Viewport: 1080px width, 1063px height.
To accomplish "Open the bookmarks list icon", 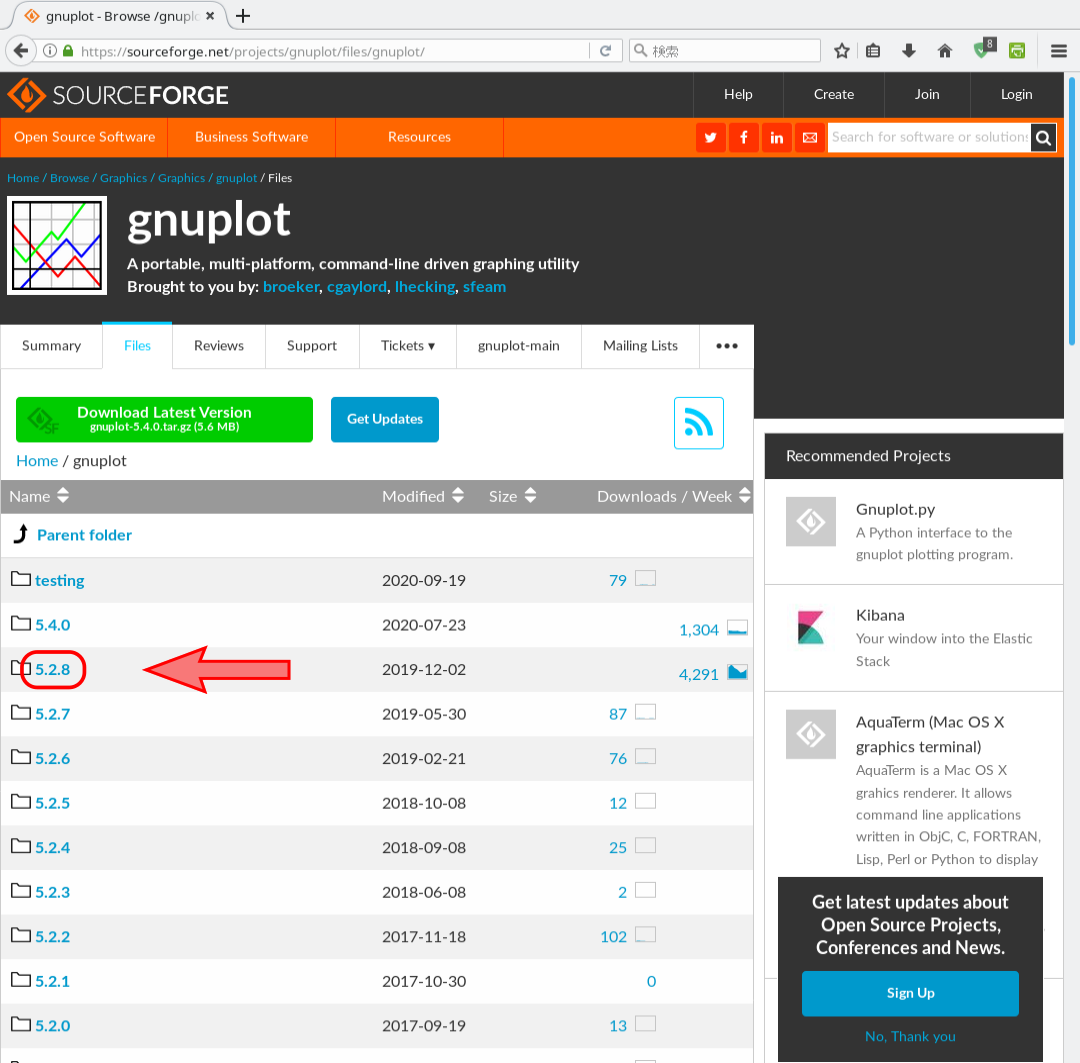I will click(873, 51).
